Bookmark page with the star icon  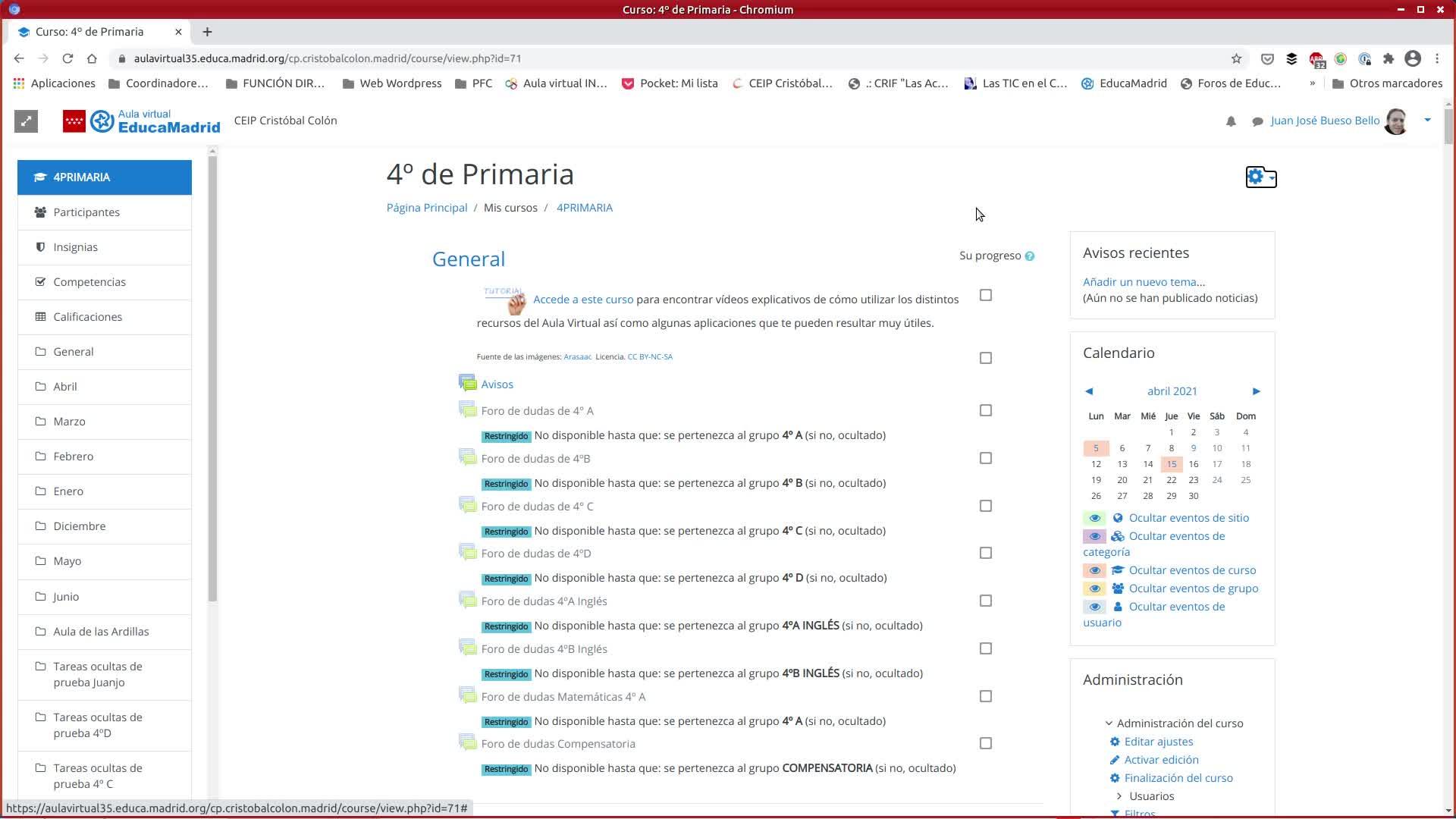(1236, 58)
